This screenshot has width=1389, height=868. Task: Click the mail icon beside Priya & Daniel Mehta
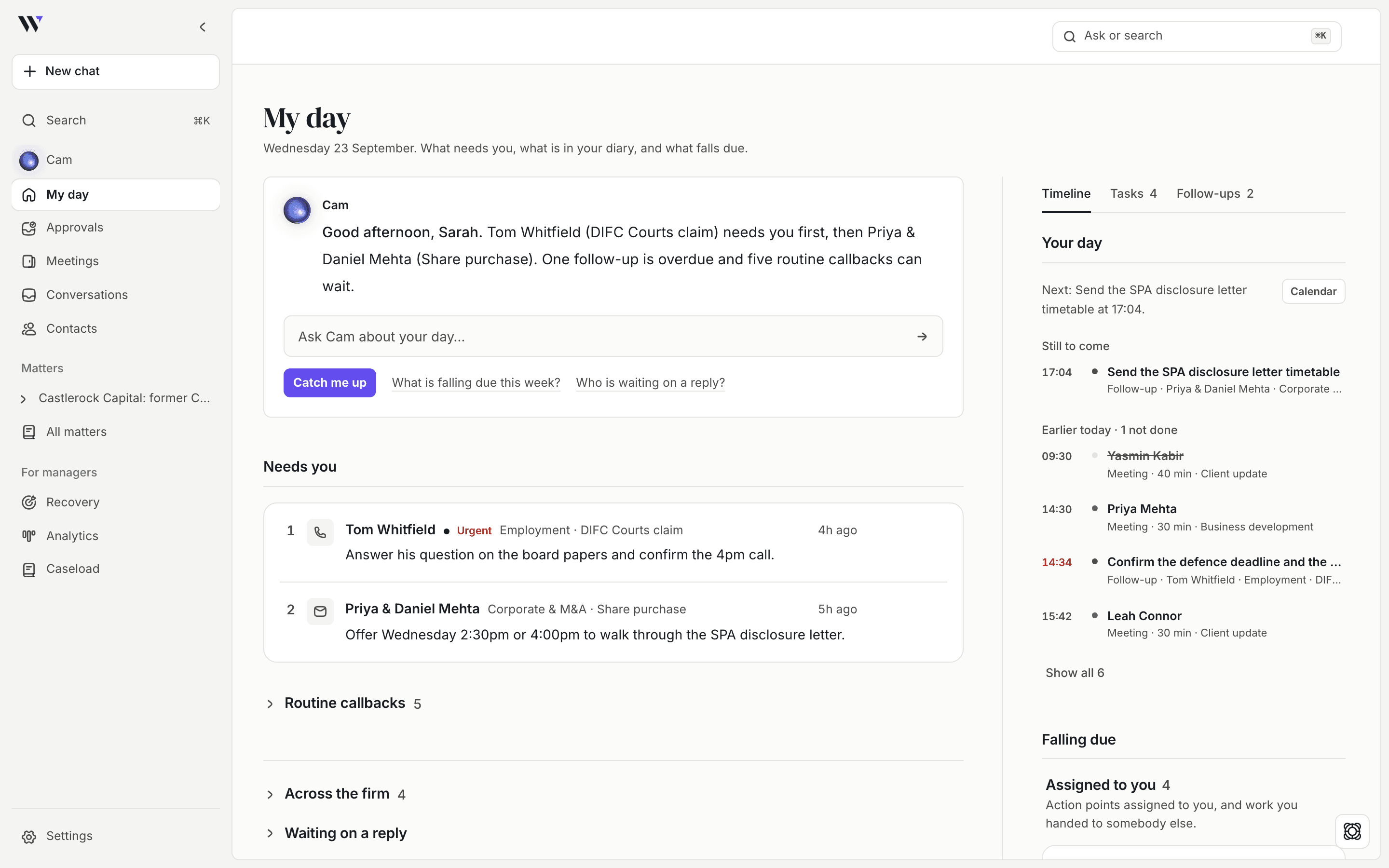point(320,611)
